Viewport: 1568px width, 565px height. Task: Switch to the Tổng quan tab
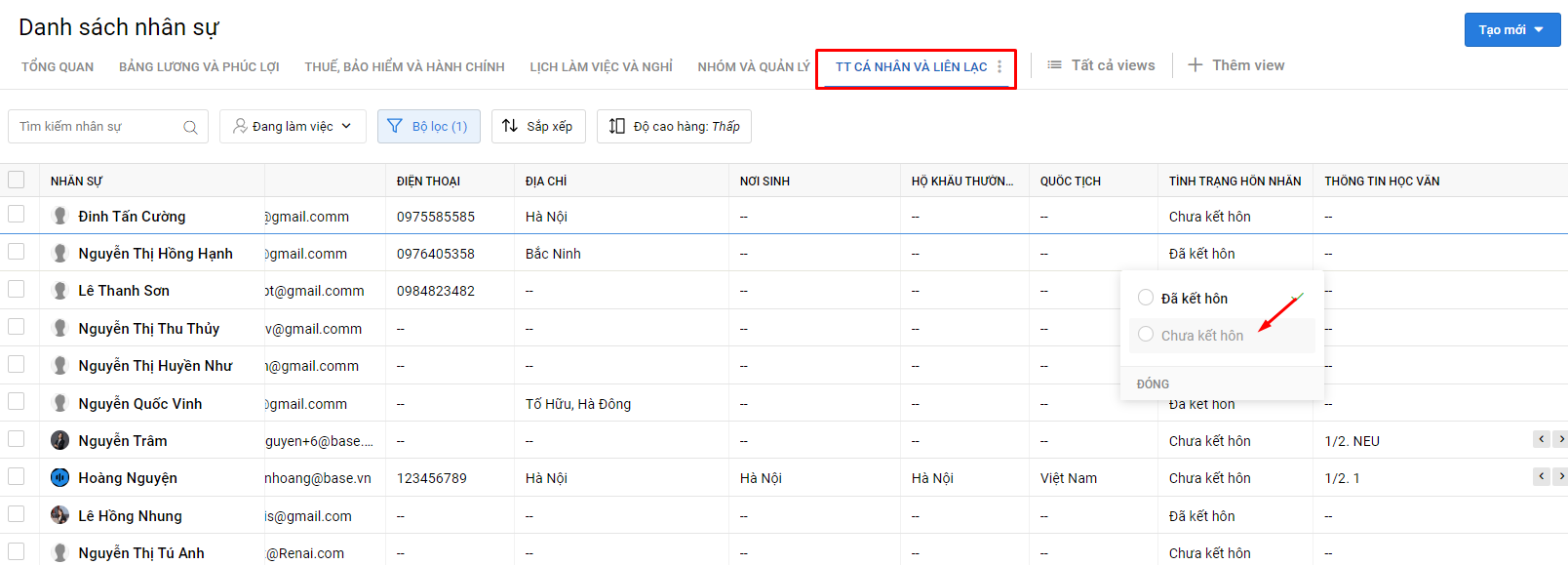pyautogui.click(x=58, y=66)
